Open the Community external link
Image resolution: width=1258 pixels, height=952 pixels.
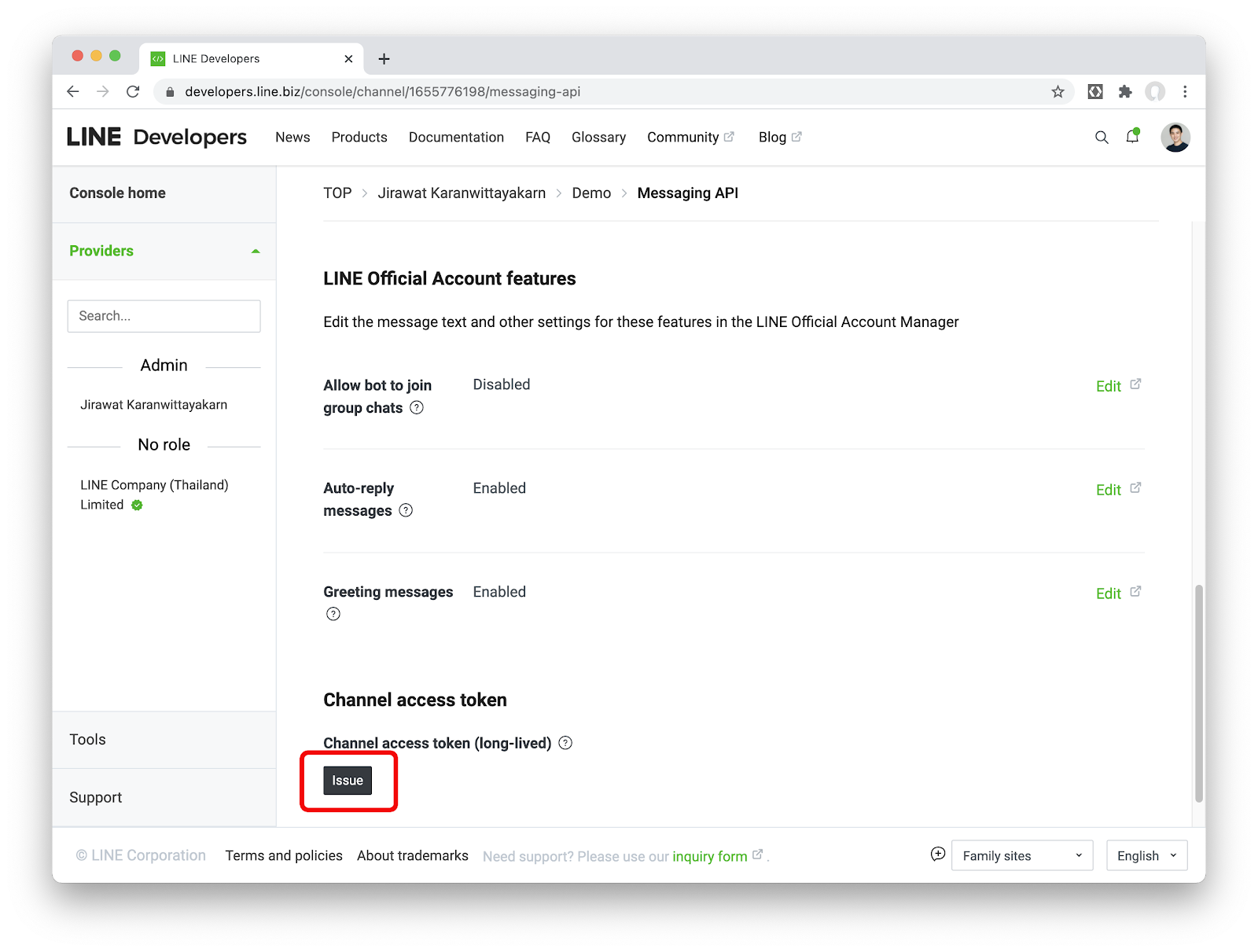(x=690, y=138)
